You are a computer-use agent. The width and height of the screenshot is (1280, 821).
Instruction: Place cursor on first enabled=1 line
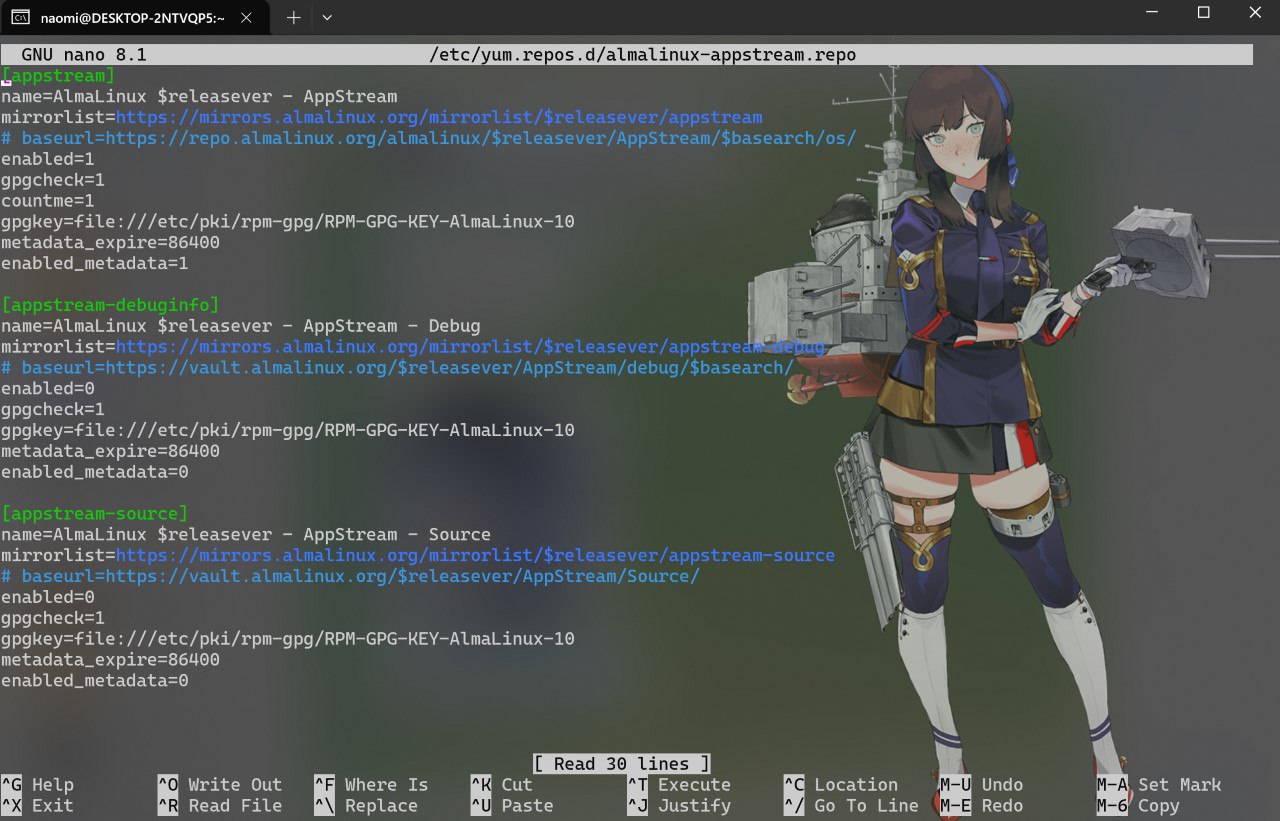(48, 160)
